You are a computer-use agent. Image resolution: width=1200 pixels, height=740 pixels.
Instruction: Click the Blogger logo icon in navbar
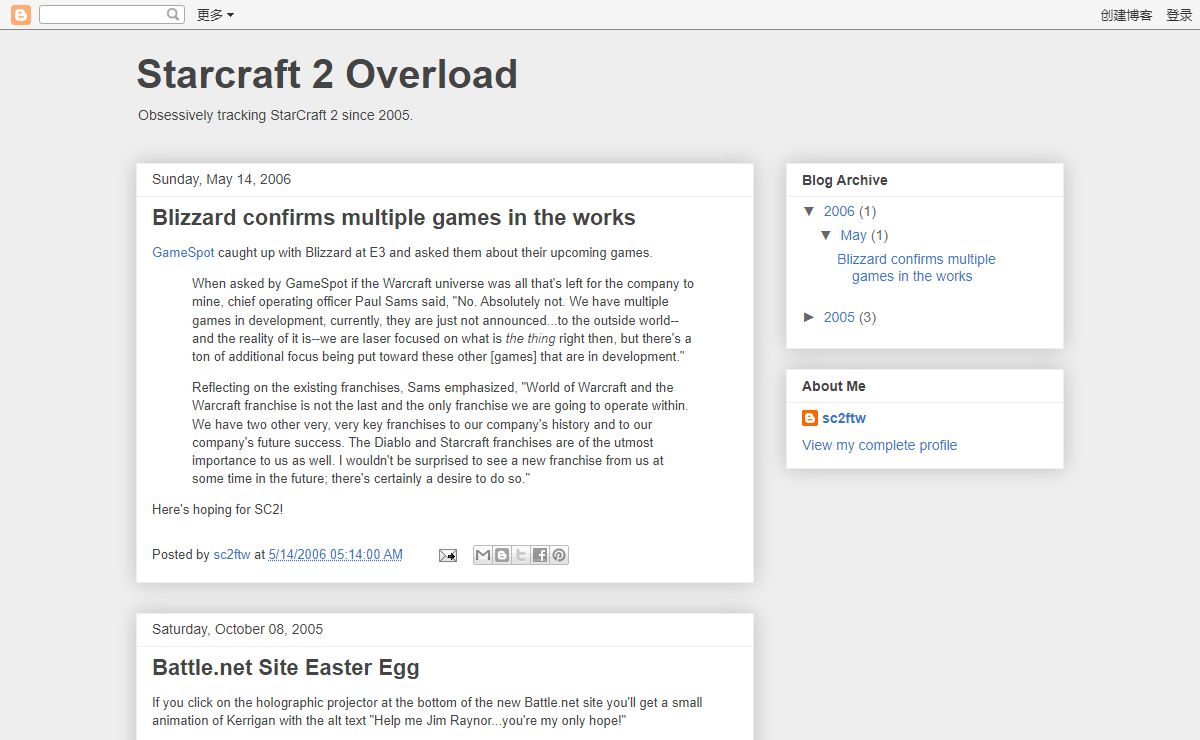[x=20, y=14]
